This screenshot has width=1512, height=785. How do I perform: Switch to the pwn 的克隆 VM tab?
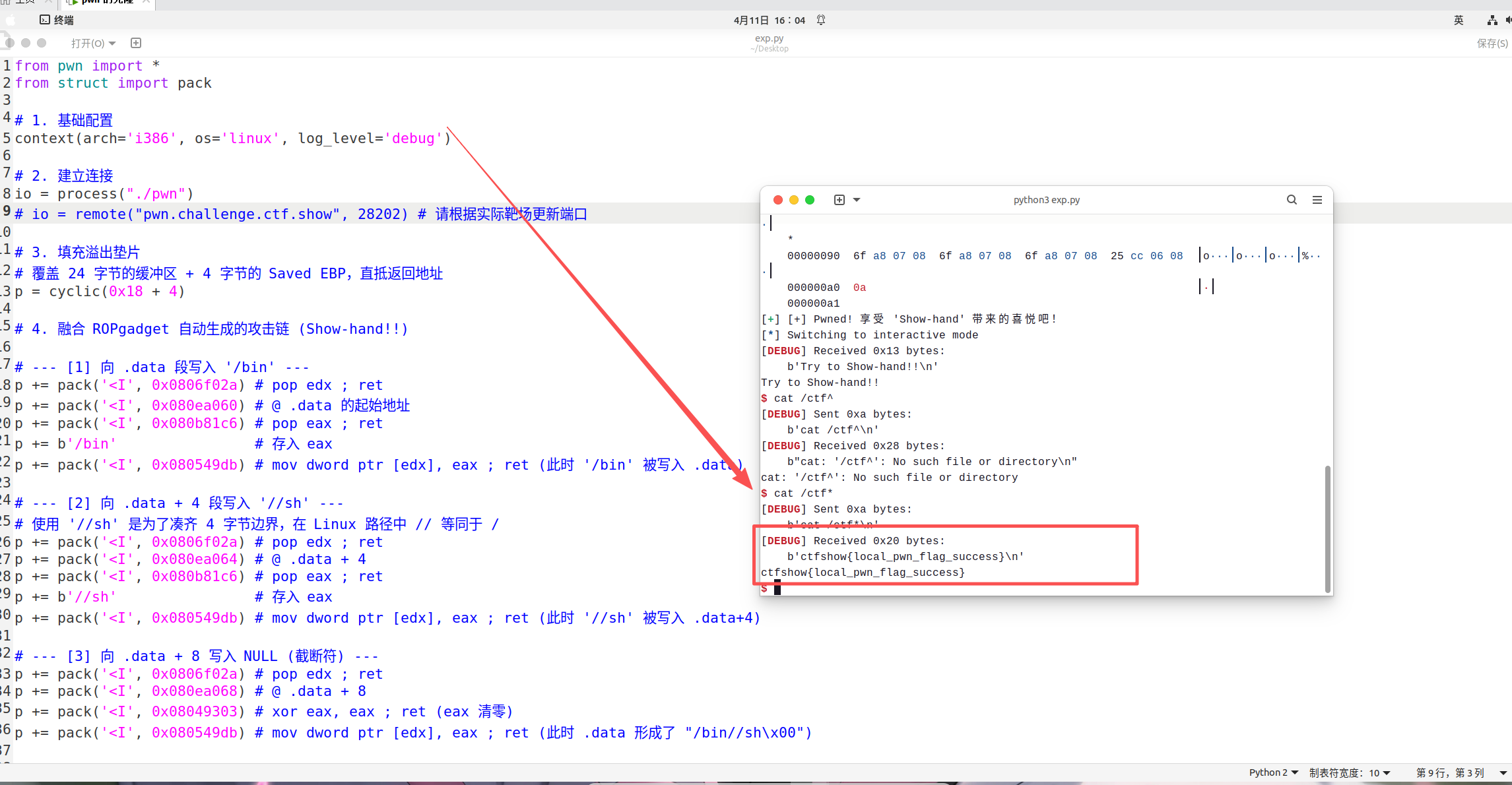[x=108, y=3]
